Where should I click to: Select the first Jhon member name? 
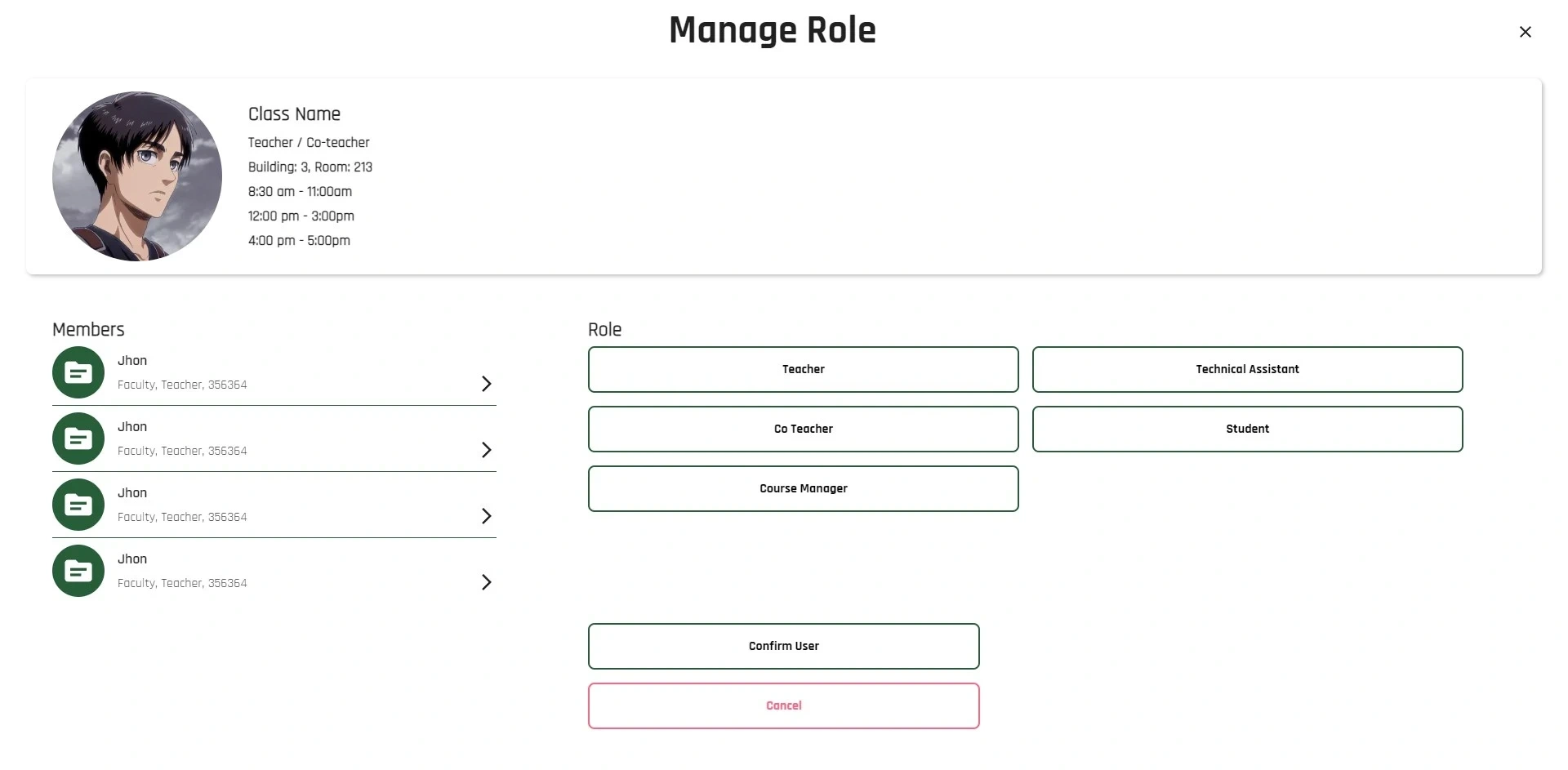point(132,361)
